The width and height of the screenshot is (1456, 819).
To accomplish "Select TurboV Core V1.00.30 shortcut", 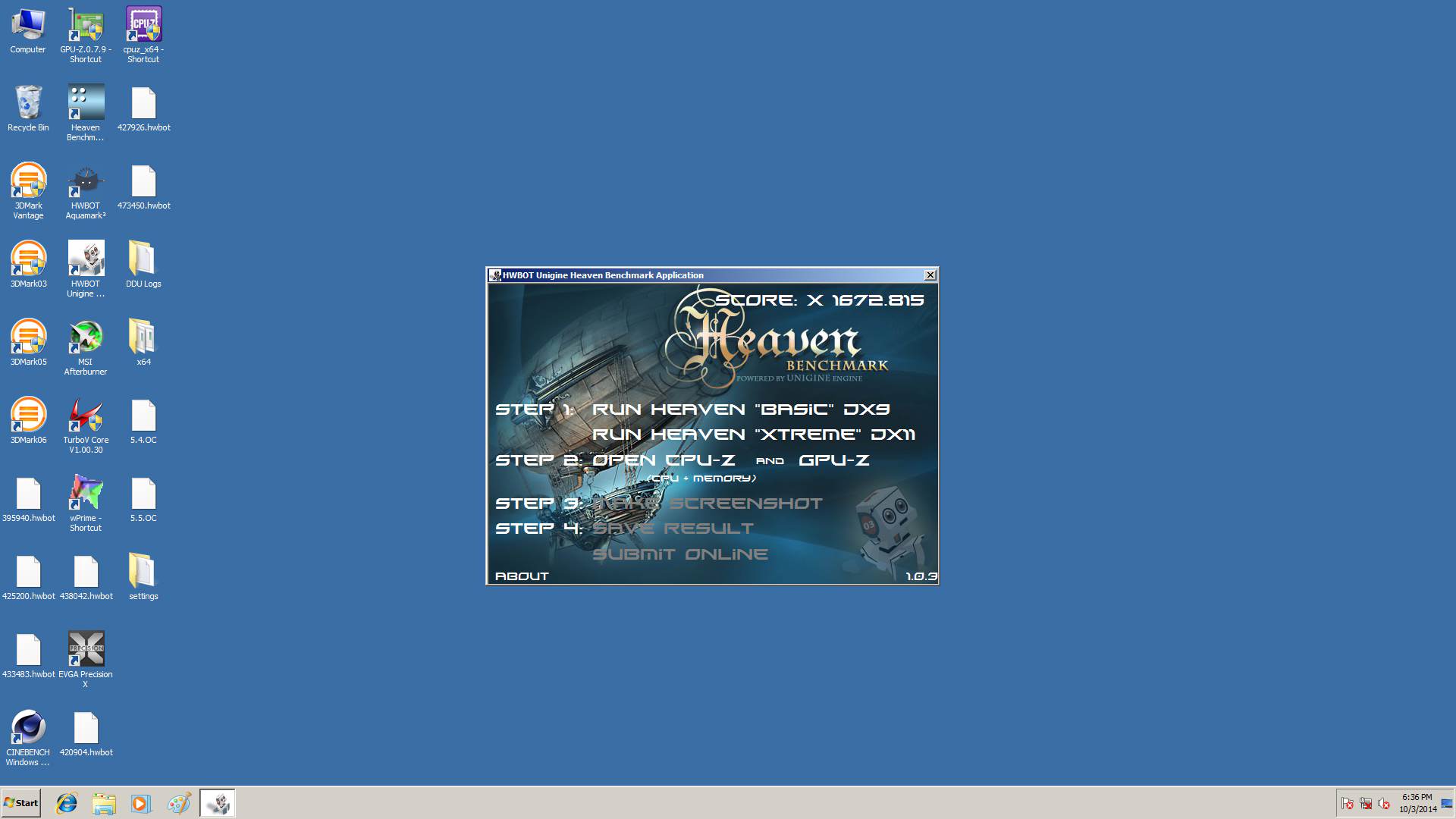I will click(86, 425).
